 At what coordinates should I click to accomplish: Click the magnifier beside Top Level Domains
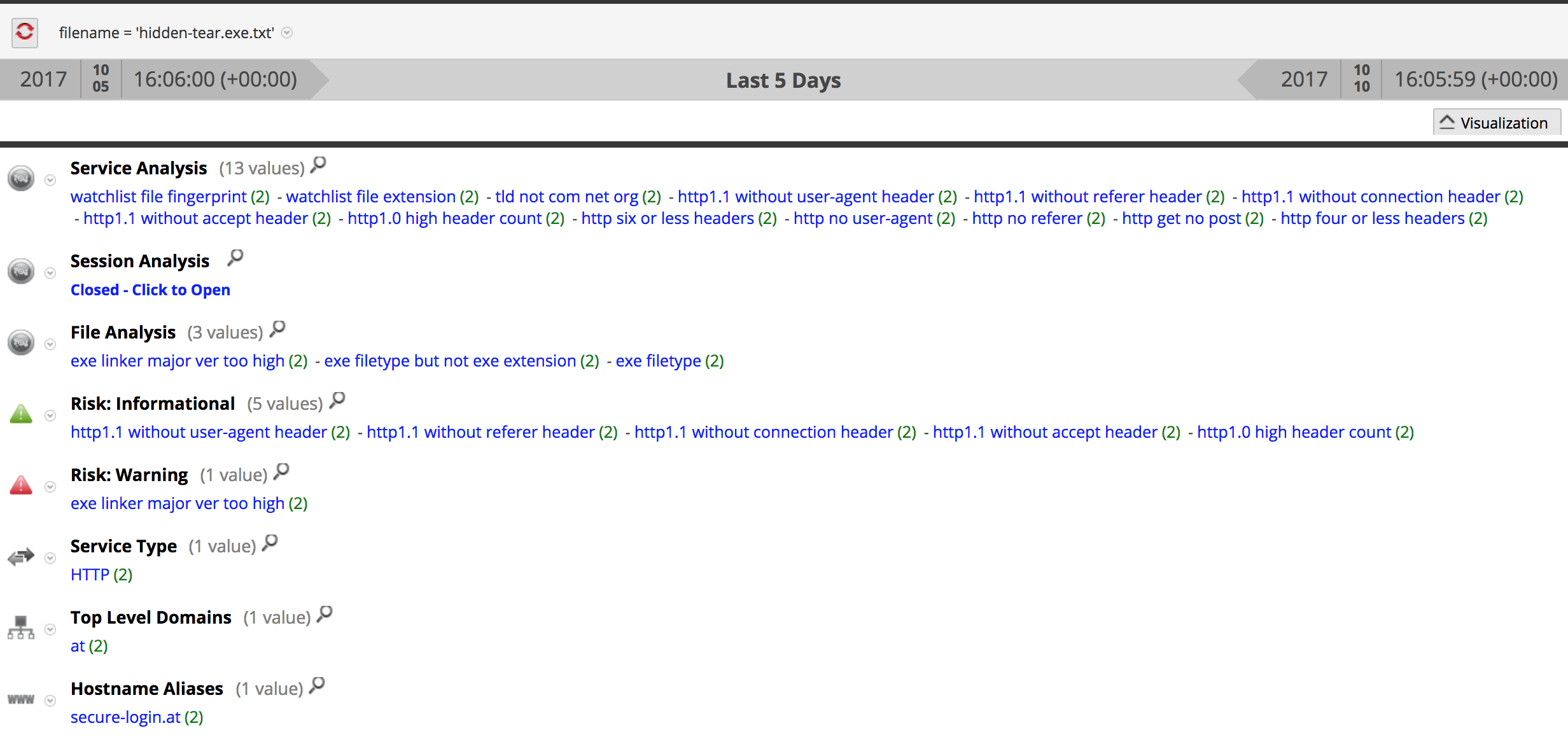[325, 614]
